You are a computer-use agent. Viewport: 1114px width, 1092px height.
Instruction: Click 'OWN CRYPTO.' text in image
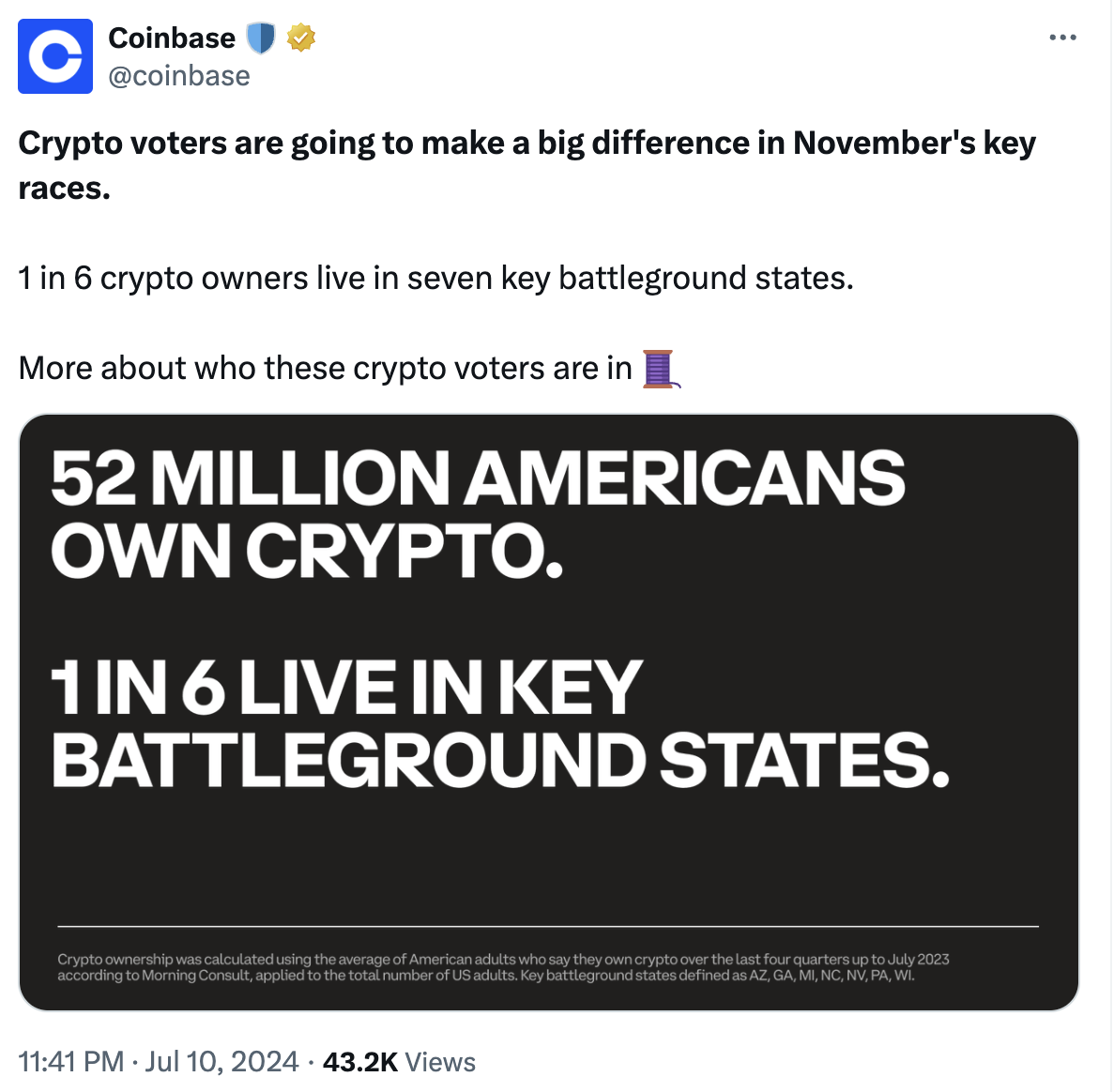pos(307,551)
